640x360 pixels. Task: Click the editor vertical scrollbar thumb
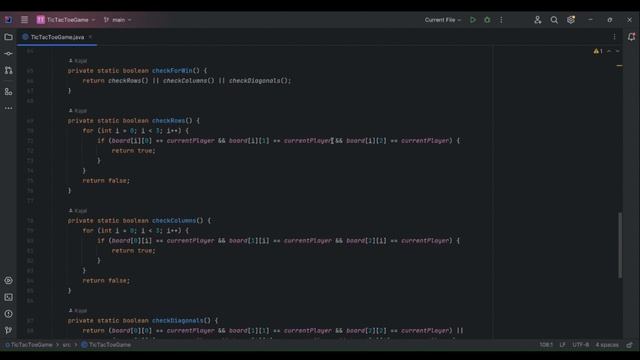click(620, 245)
